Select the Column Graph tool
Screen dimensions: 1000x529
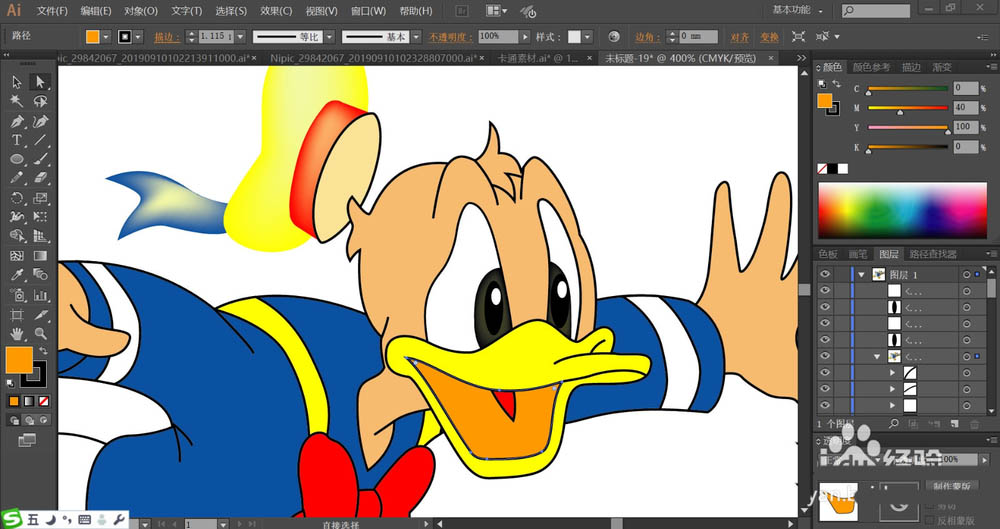(x=40, y=295)
